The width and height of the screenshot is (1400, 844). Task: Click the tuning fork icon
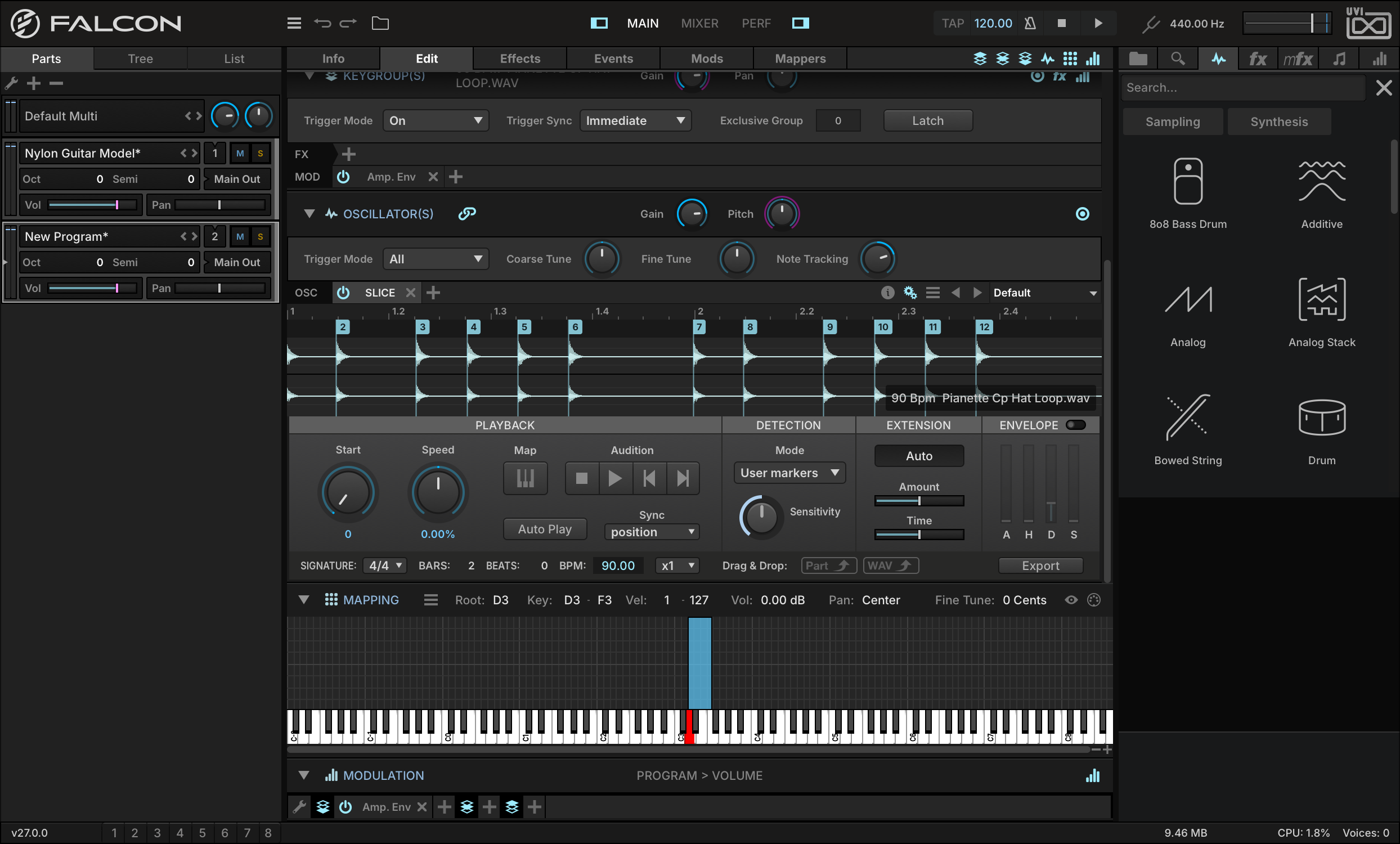point(1151,24)
